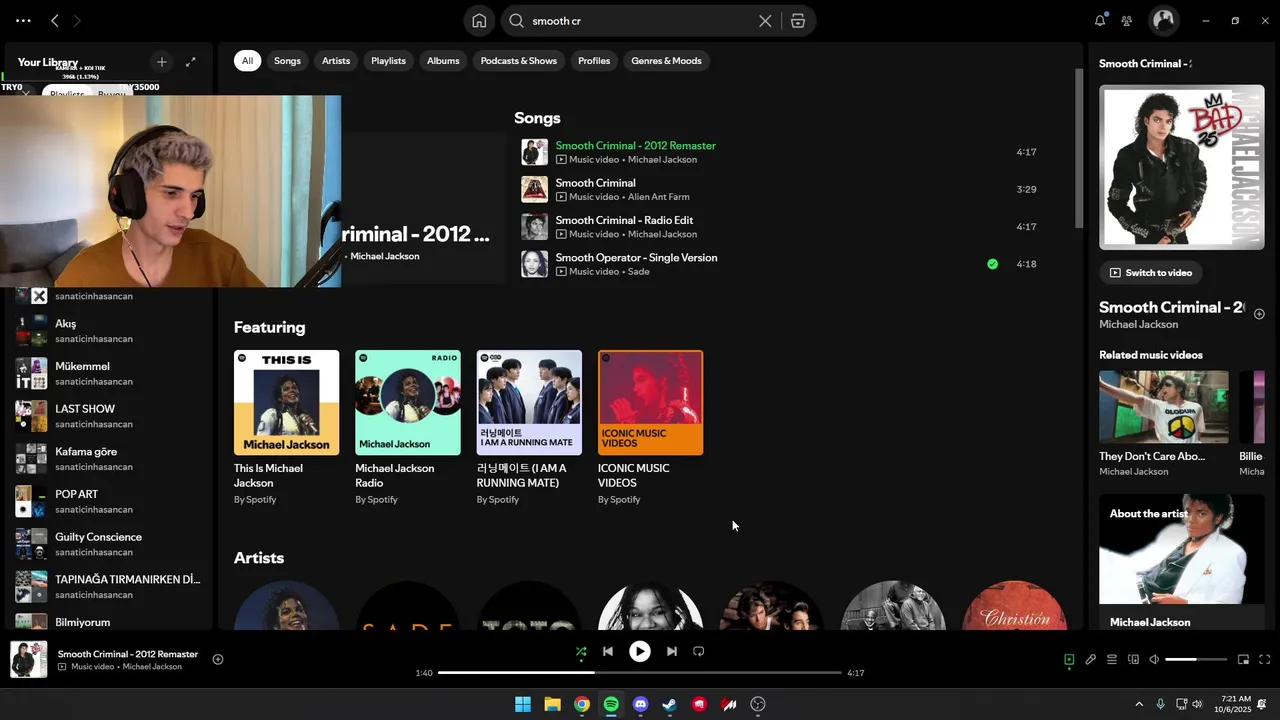Image resolution: width=1280 pixels, height=720 pixels.
Task: Open ICONIC MUSIC VIDEOS playlist
Action: [x=650, y=428]
